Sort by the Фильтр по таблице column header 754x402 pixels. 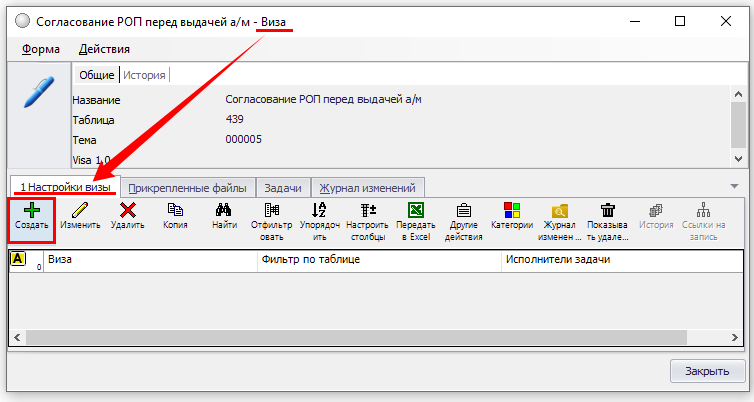[378, 259]
